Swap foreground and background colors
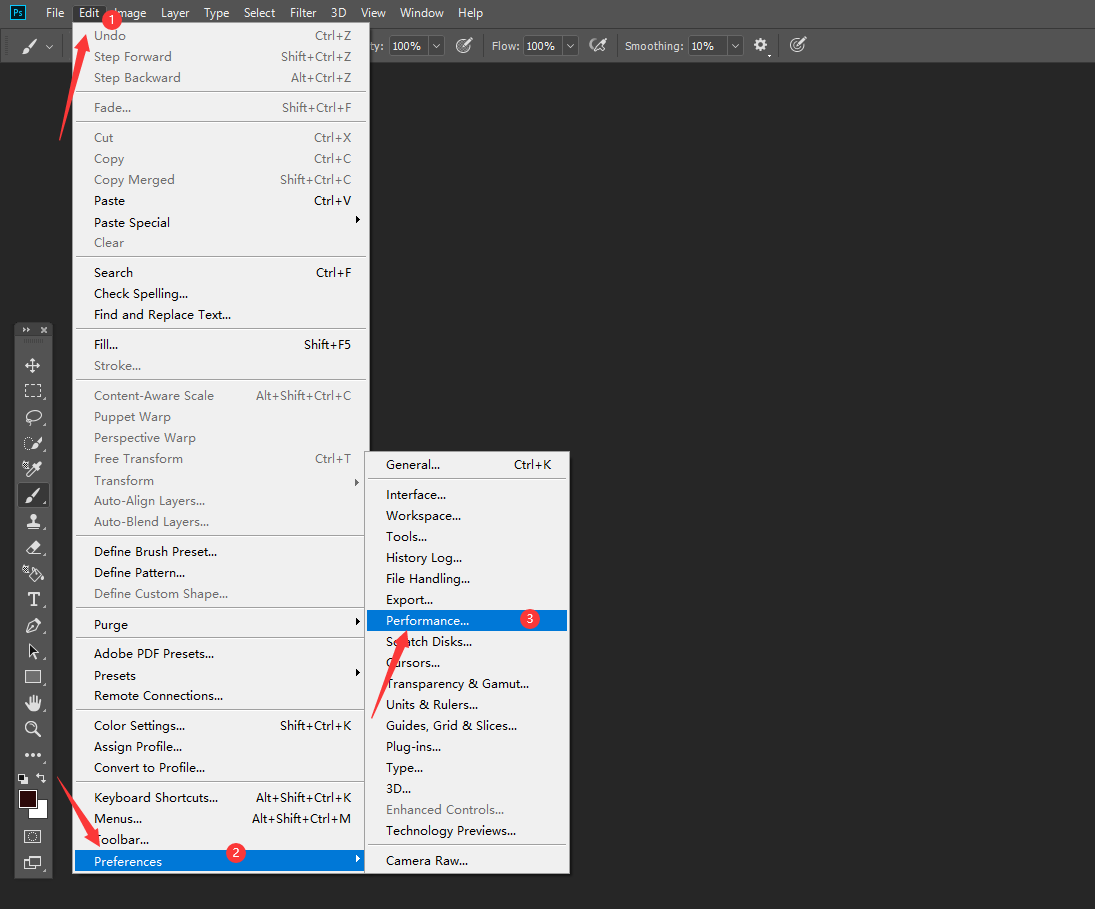The image size is (1095, 909). pyautogui.click(x=41, y=778)
